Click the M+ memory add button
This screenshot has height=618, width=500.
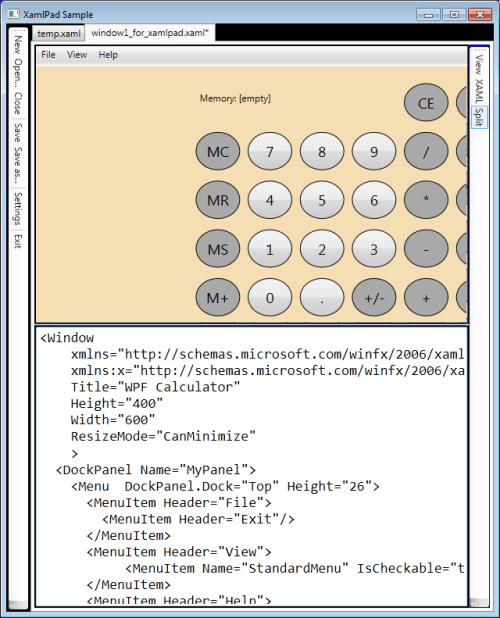tap(218, 298)
